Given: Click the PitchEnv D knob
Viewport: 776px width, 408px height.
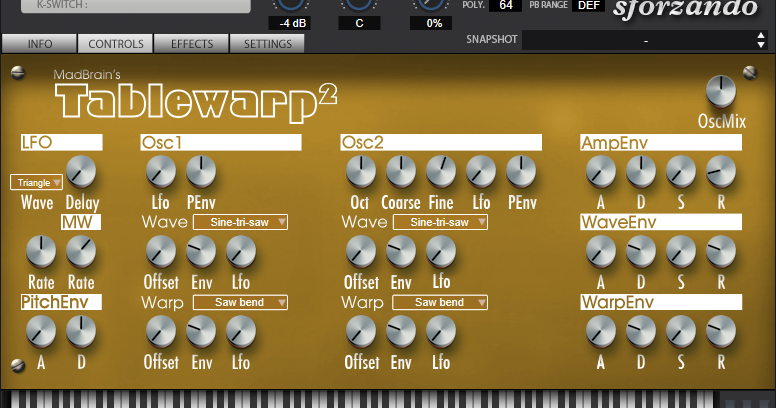Looking at the screenshot, I should (x=81, y=331).
